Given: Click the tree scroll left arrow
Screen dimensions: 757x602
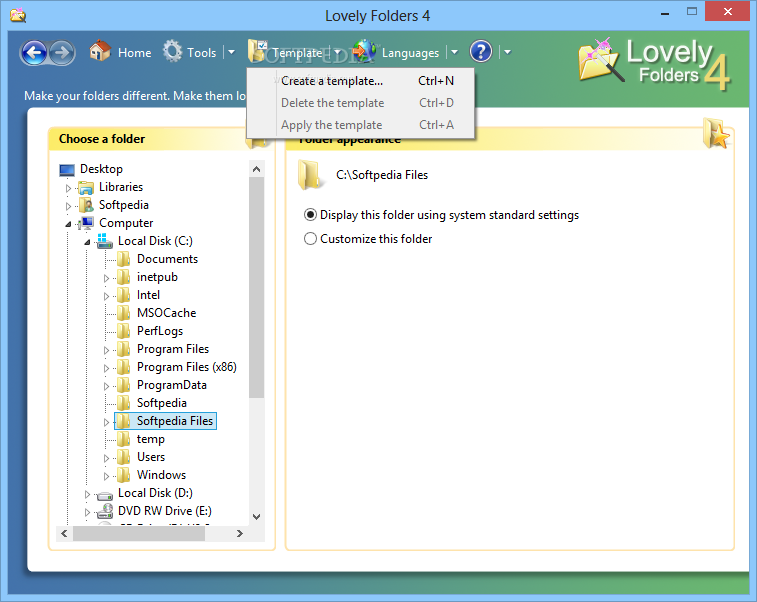Looking at the screenshot, I should tap(64, 533).
